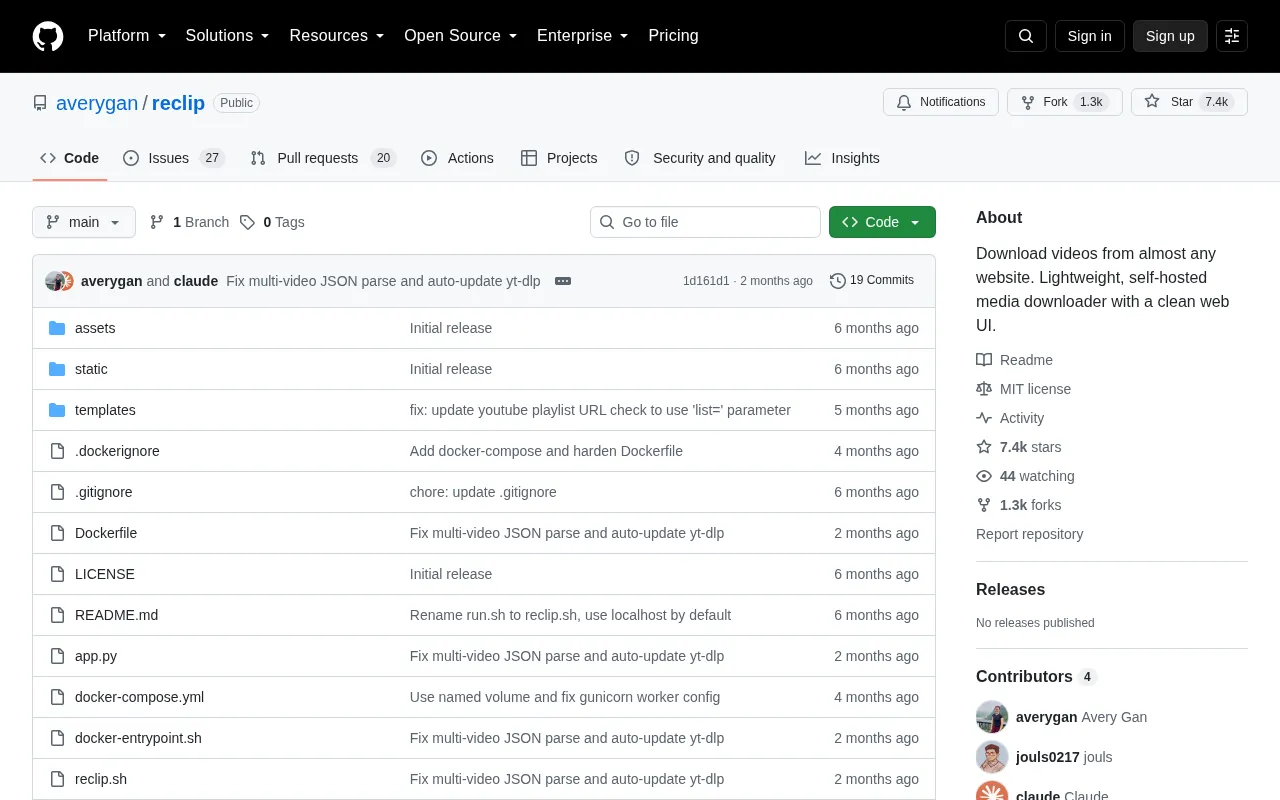
Task: View the 1 Branch list
Action: 189,222
